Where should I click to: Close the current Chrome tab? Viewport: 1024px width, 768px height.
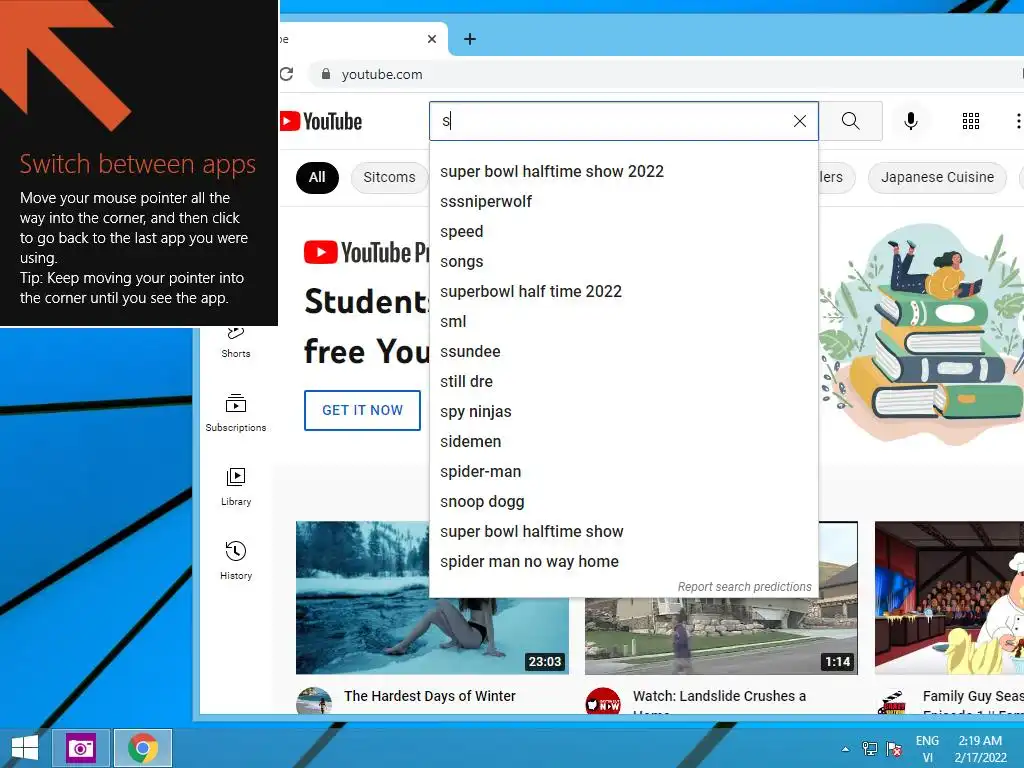(432, 39)
